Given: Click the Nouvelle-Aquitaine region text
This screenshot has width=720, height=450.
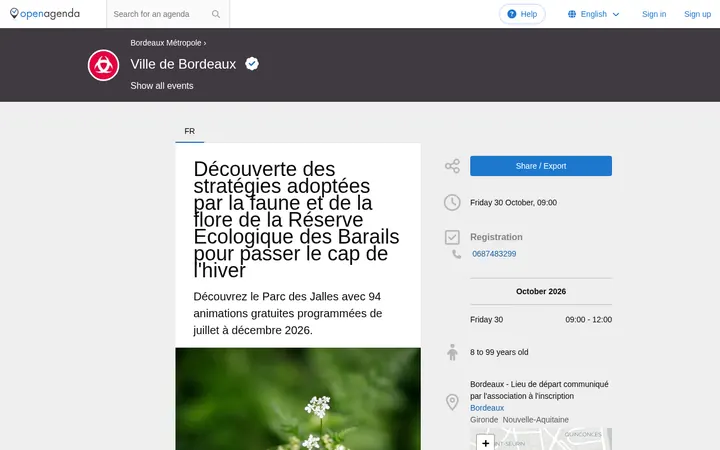Looking at the screenshot, I should pos(535,420).
